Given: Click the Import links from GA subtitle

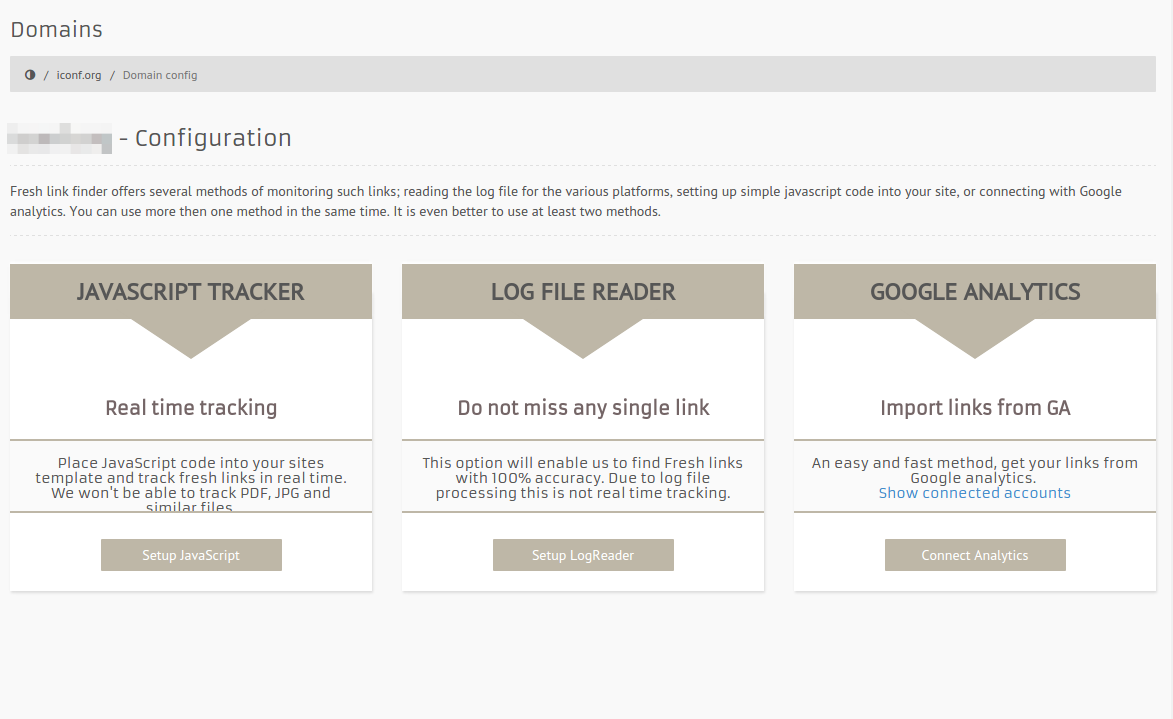Looking at the screenshot, I should tap(975, 408).
